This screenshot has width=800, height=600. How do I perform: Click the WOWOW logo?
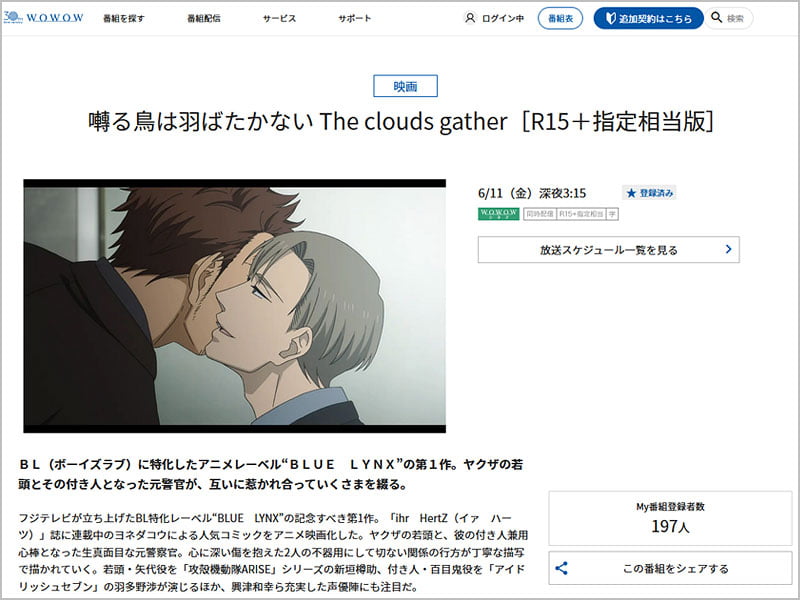tap(43, 17)
